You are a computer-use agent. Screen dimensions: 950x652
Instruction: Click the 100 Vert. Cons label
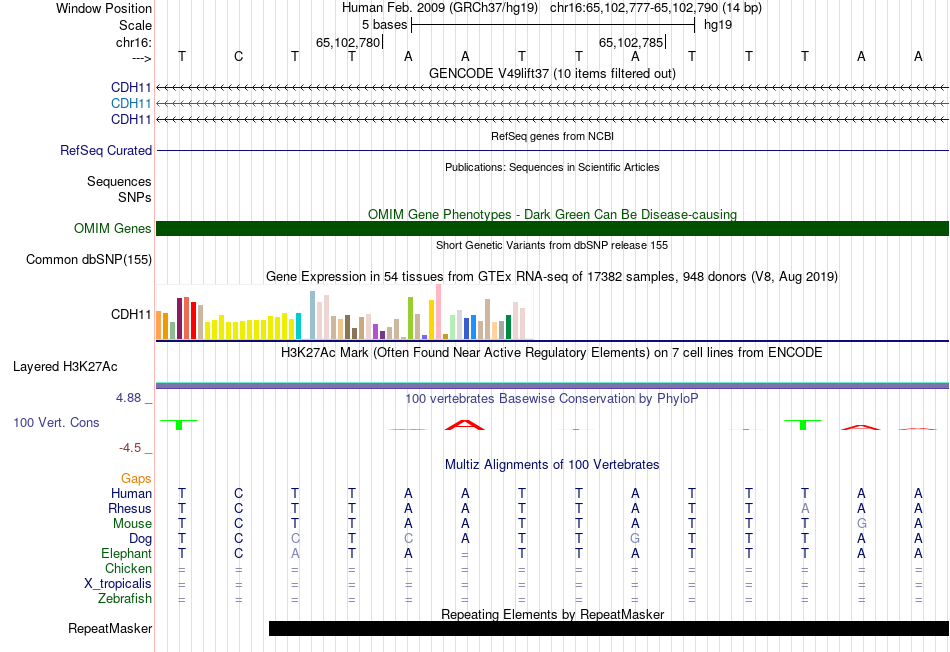[x=56, y=422]
